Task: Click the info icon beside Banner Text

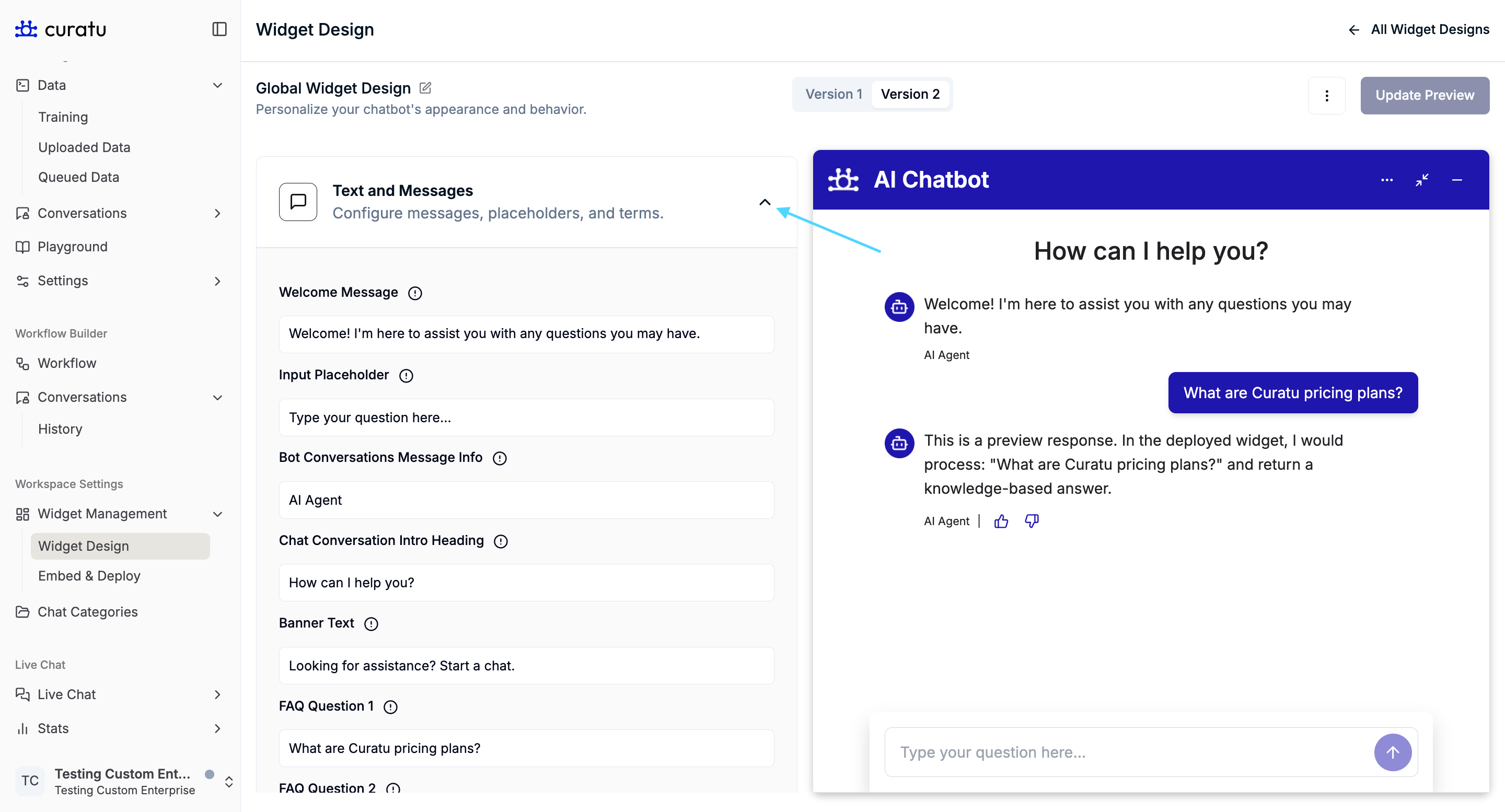Action: click(371, 624)
